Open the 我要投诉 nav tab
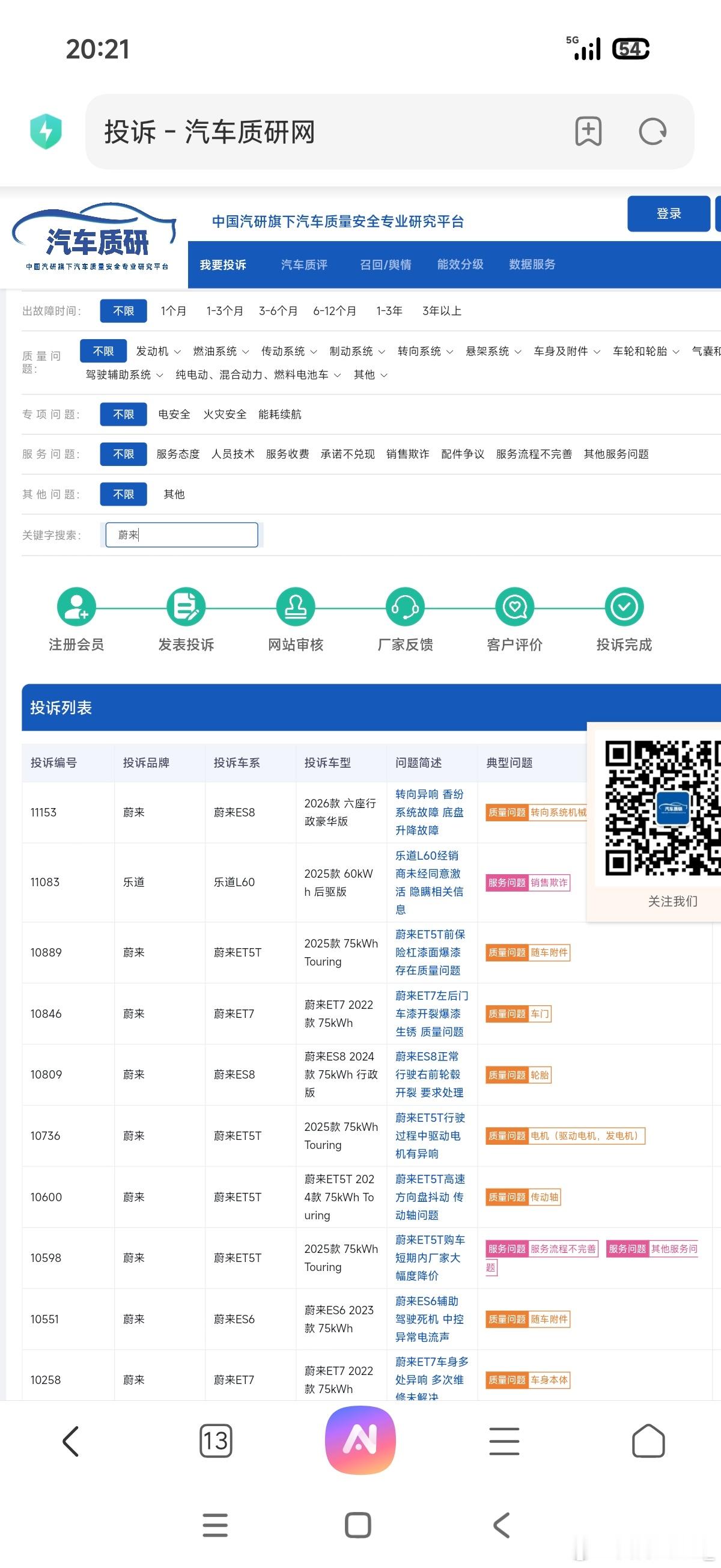 [223, 265]
